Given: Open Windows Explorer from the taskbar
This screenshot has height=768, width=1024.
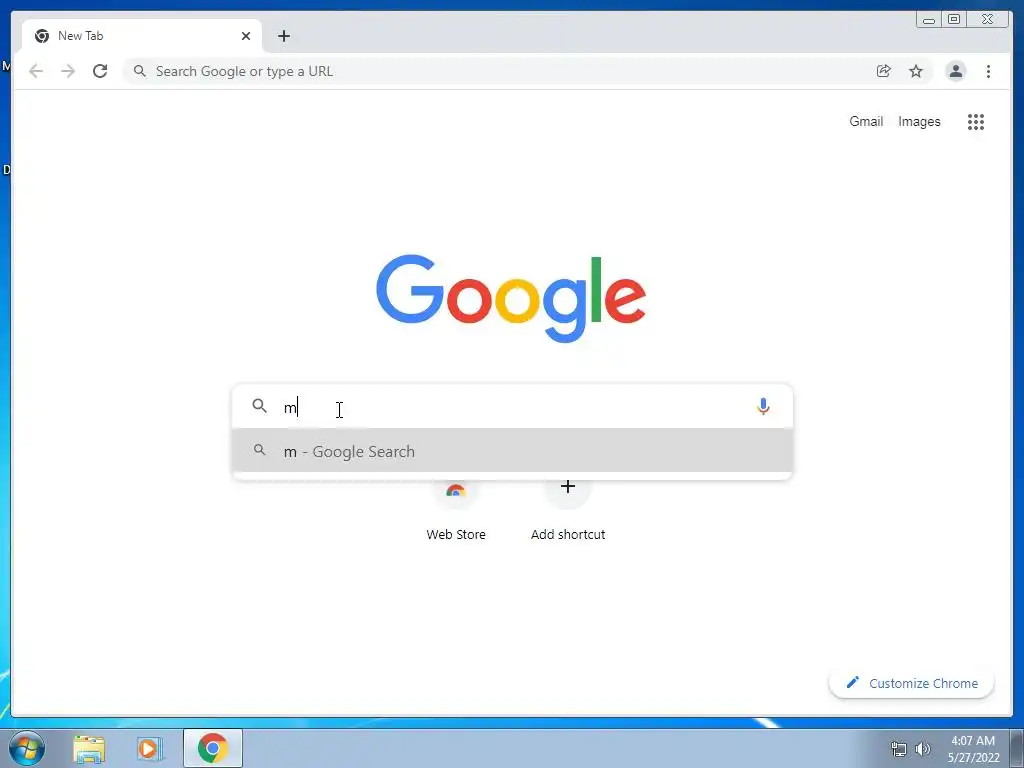Looking at the screenshot, I should [x=89, y=748].
